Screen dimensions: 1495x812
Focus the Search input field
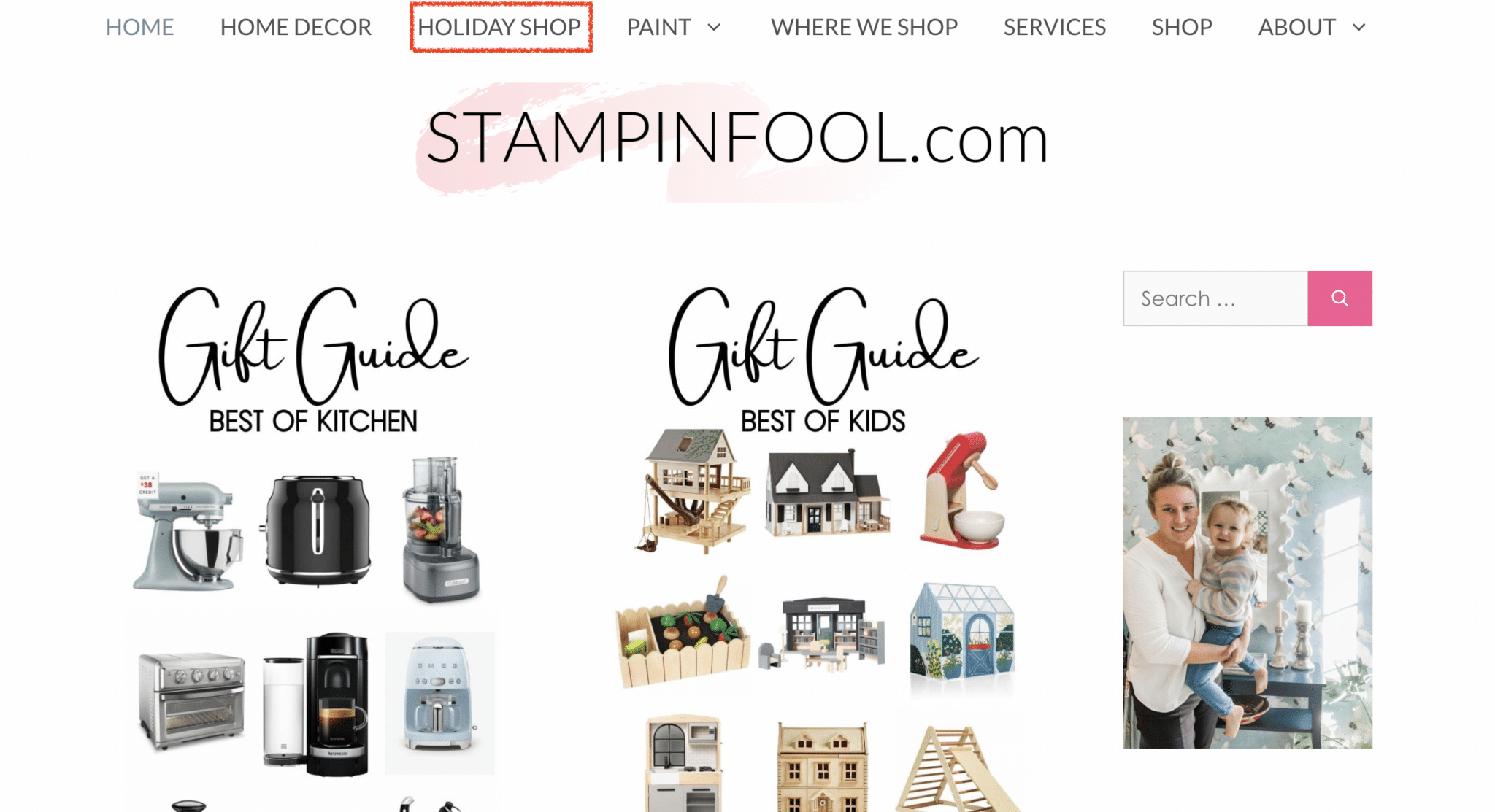tap(1215, 298)
